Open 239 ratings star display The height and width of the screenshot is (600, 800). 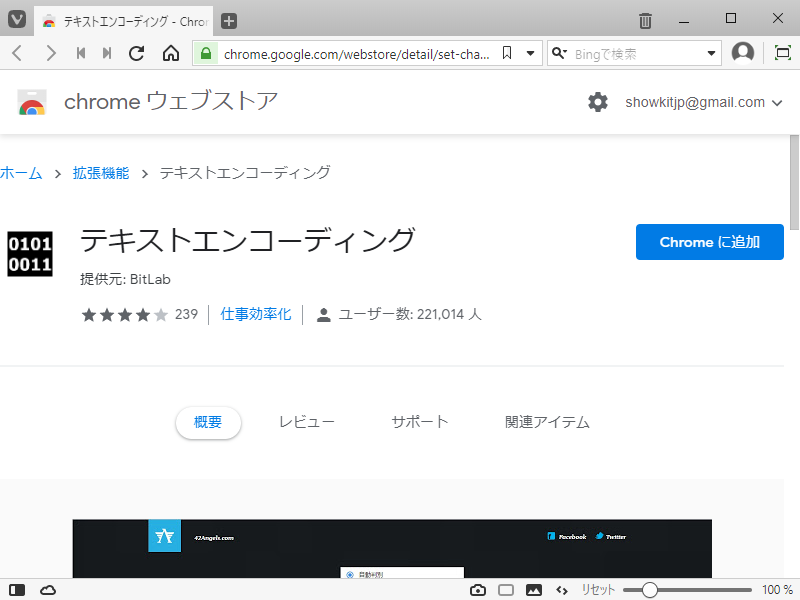tap(139, 315)
